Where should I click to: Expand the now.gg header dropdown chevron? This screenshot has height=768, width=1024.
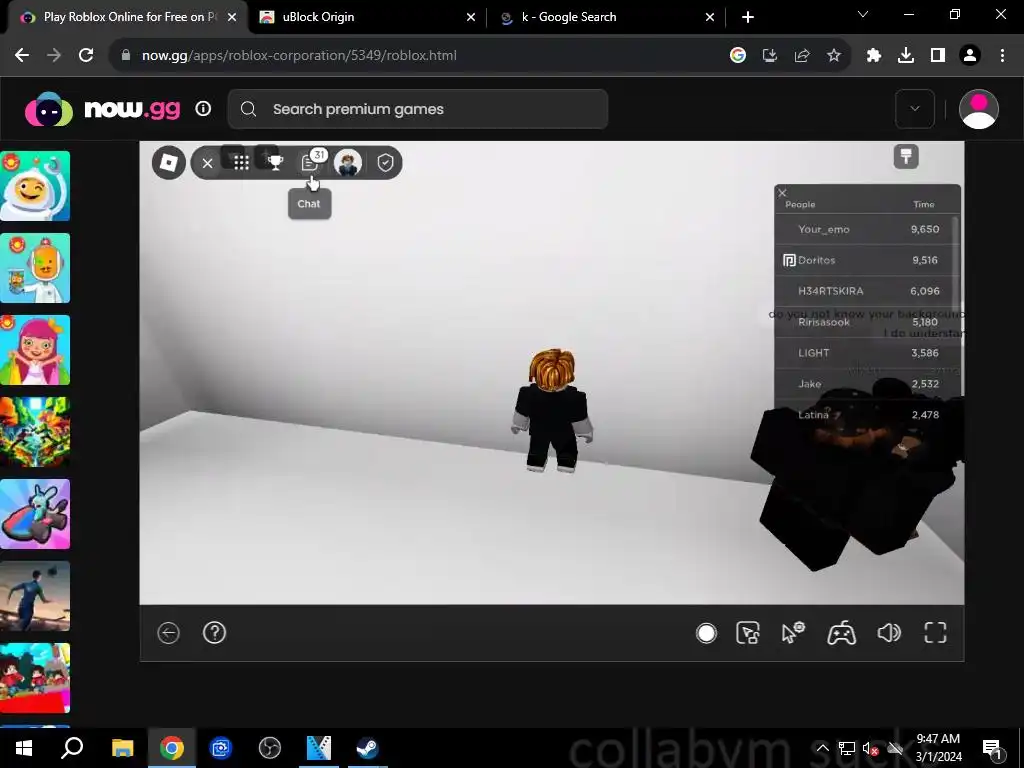coord(915,108)
